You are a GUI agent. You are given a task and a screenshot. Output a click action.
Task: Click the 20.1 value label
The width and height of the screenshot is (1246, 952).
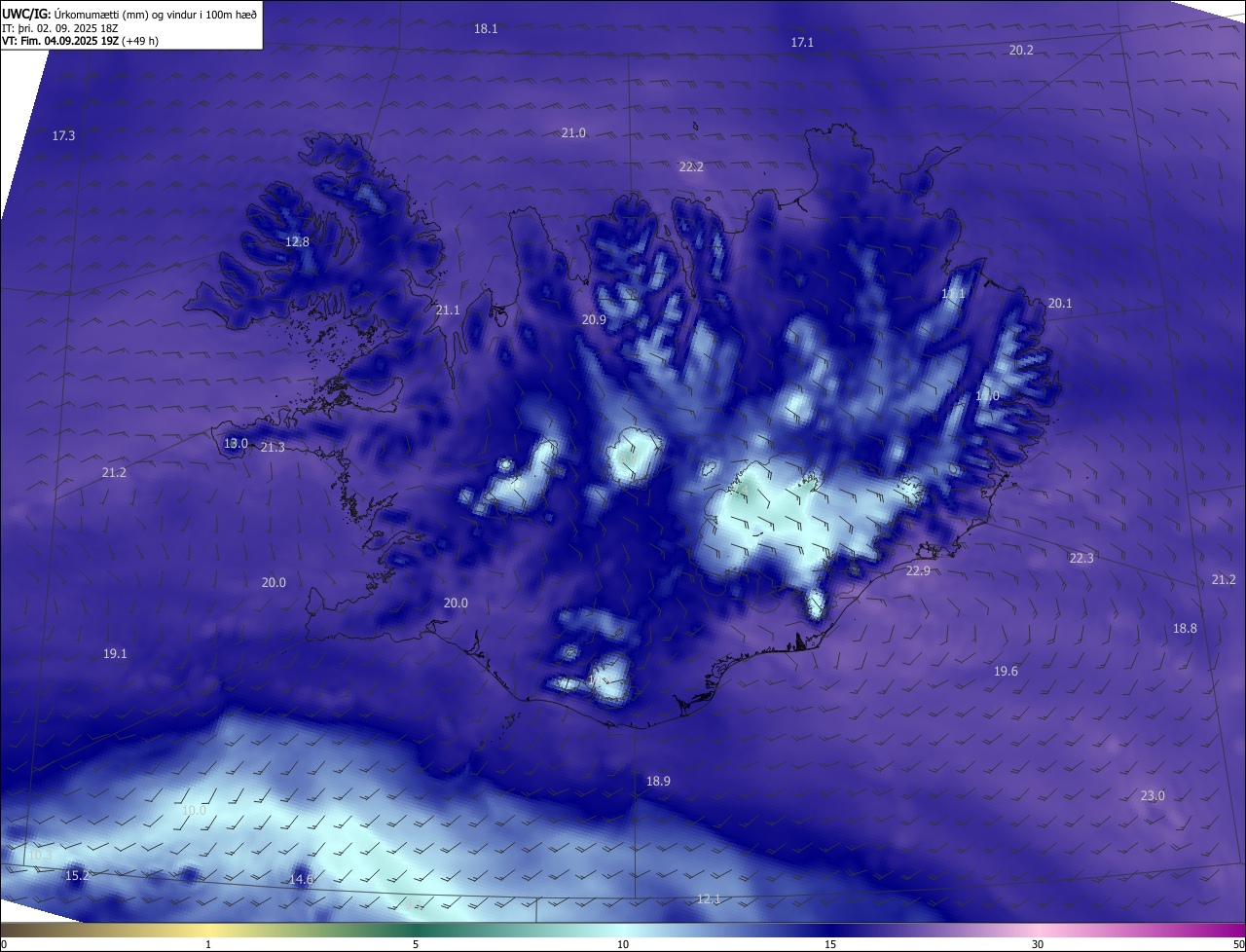pyautogui.click(x=1060, y=304)
